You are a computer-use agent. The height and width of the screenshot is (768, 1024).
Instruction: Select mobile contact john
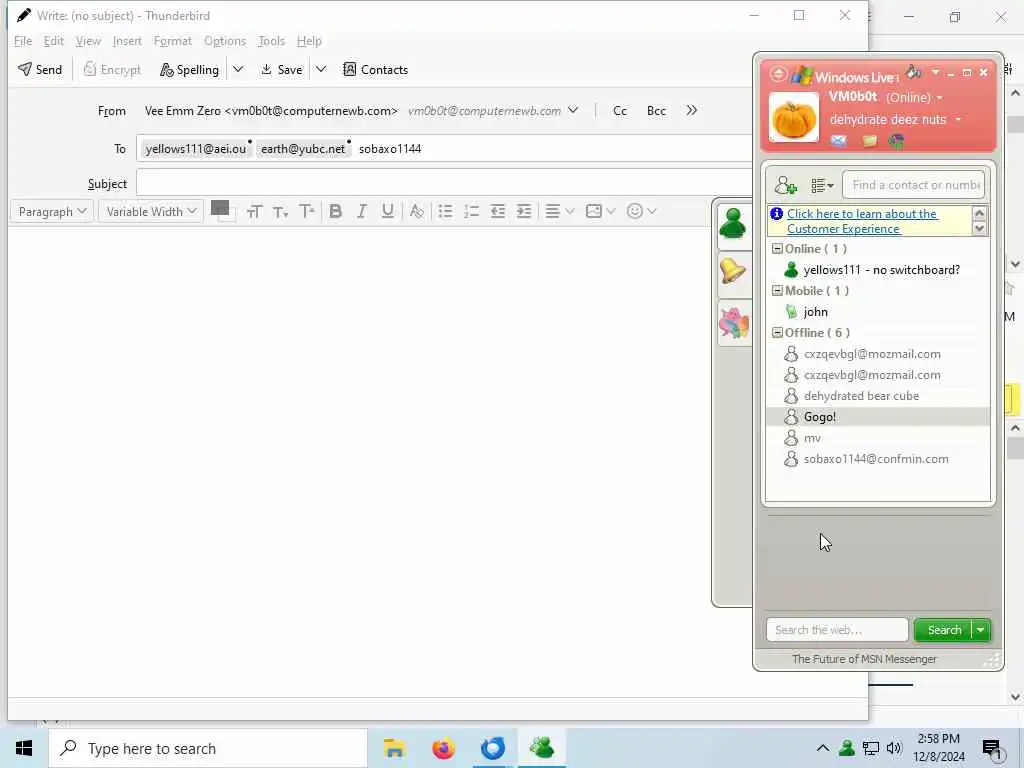click(878, 312)
